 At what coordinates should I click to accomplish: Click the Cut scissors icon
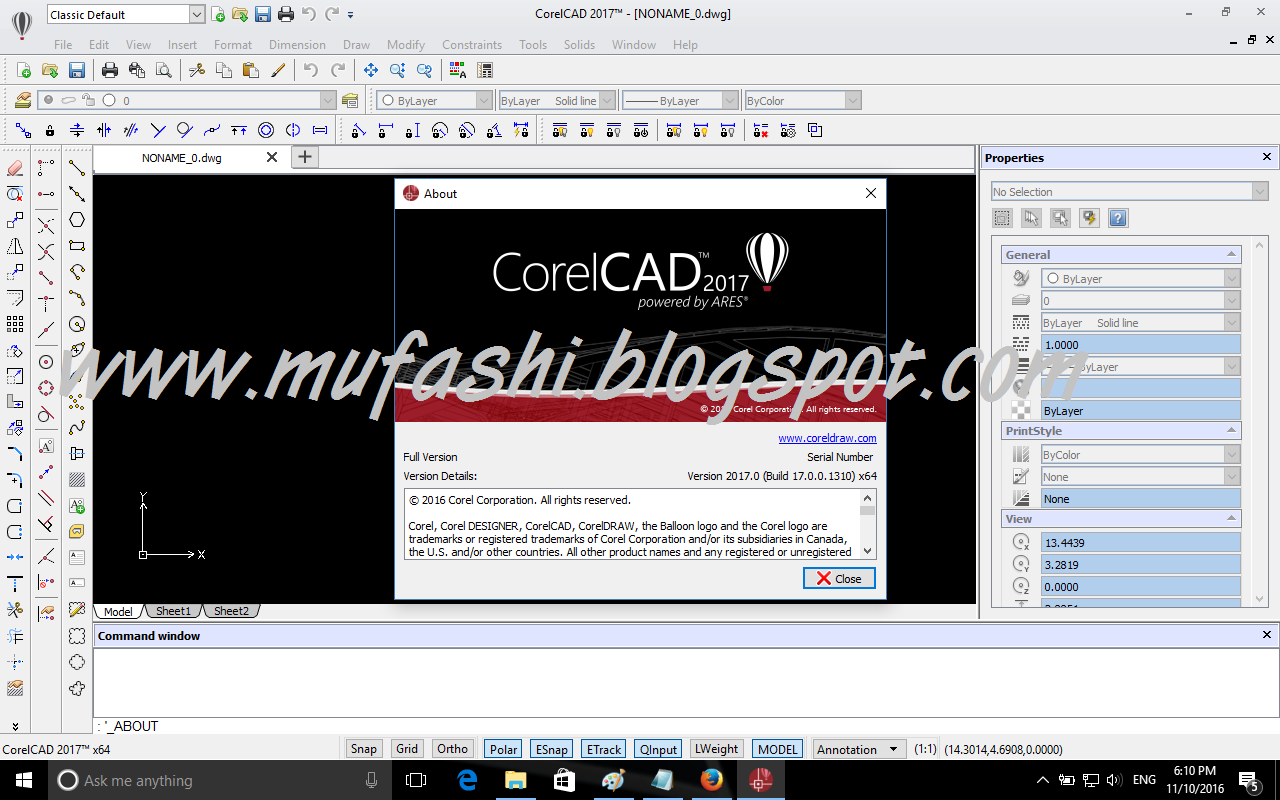[x=197, y=70]
